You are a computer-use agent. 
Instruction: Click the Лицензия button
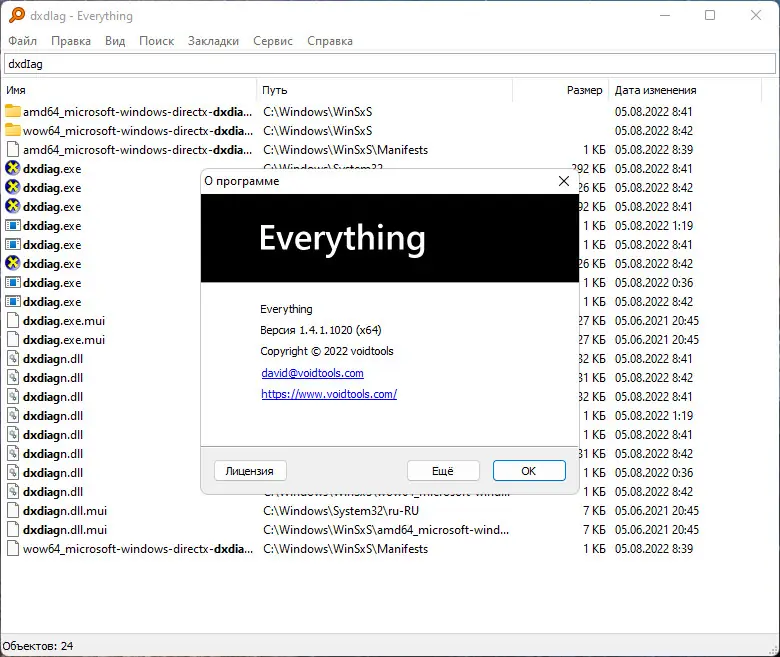(250, 470)
